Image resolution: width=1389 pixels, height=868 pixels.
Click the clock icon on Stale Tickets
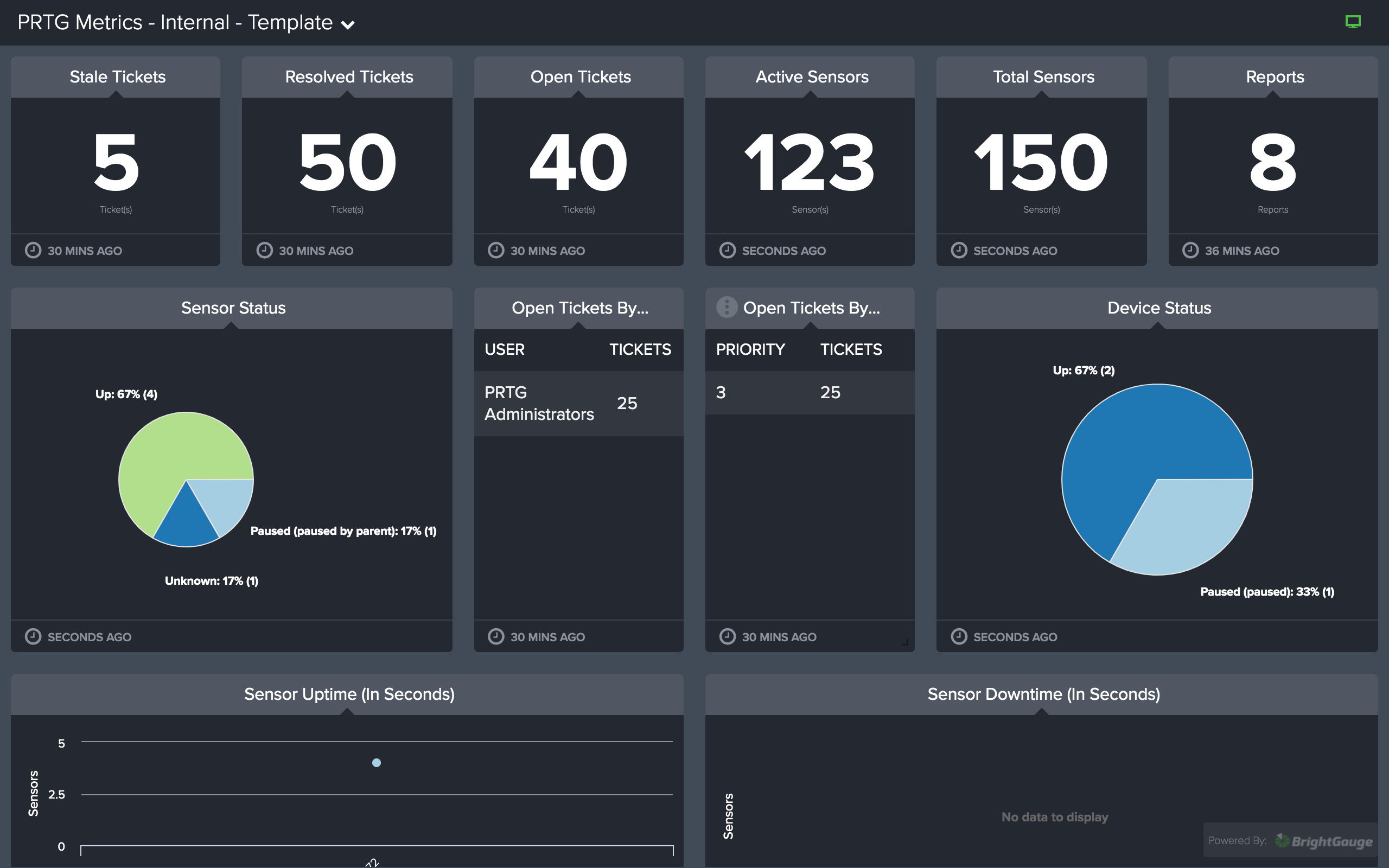click(33, 250)
